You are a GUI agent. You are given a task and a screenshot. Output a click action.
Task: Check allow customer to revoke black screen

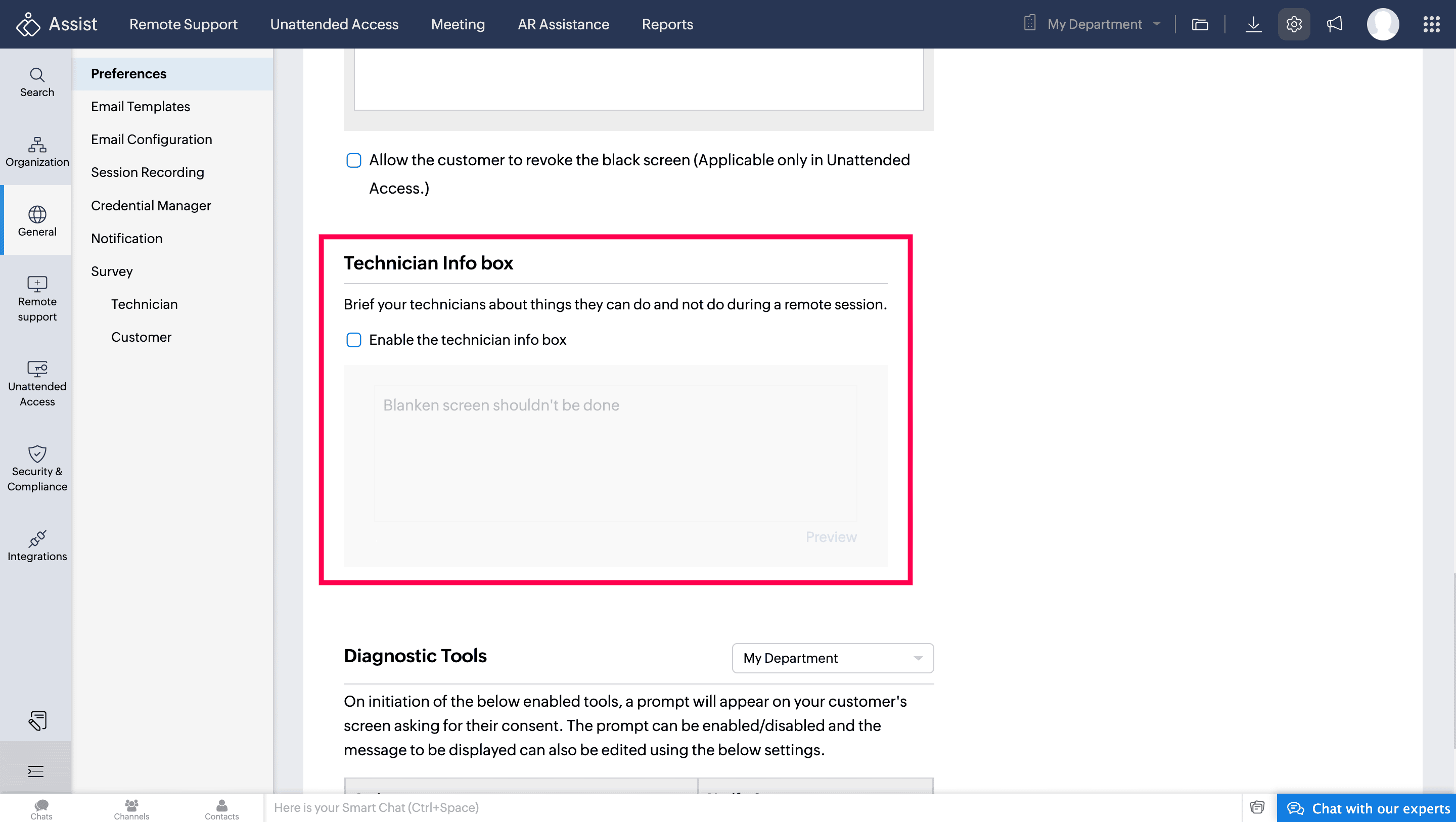click(354, 161)
